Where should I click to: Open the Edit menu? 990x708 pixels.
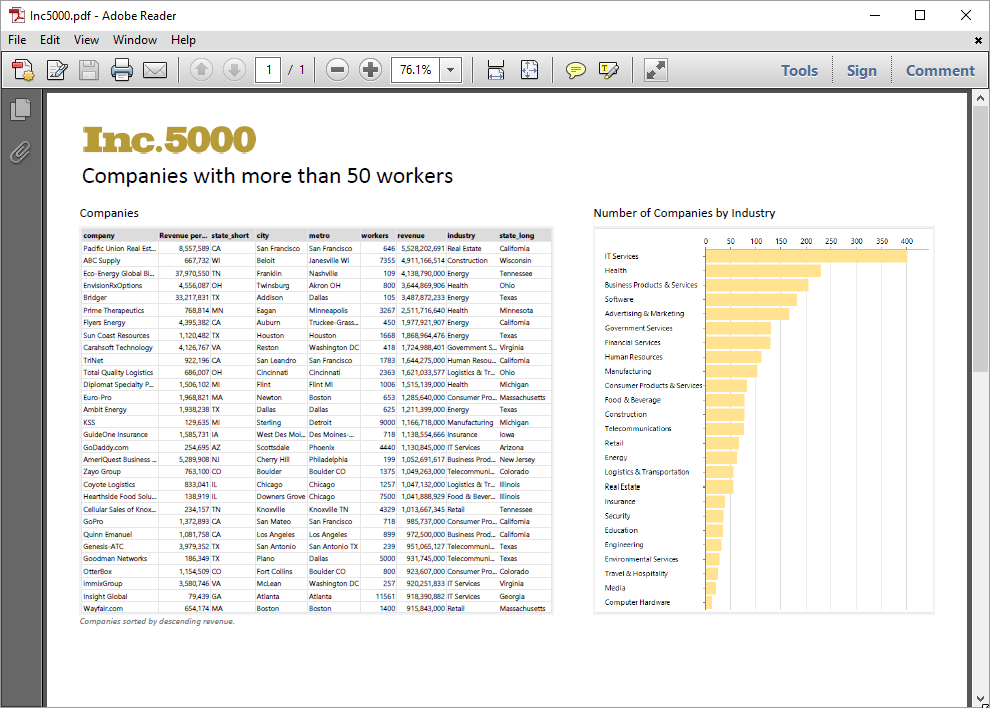coord(50,40)
